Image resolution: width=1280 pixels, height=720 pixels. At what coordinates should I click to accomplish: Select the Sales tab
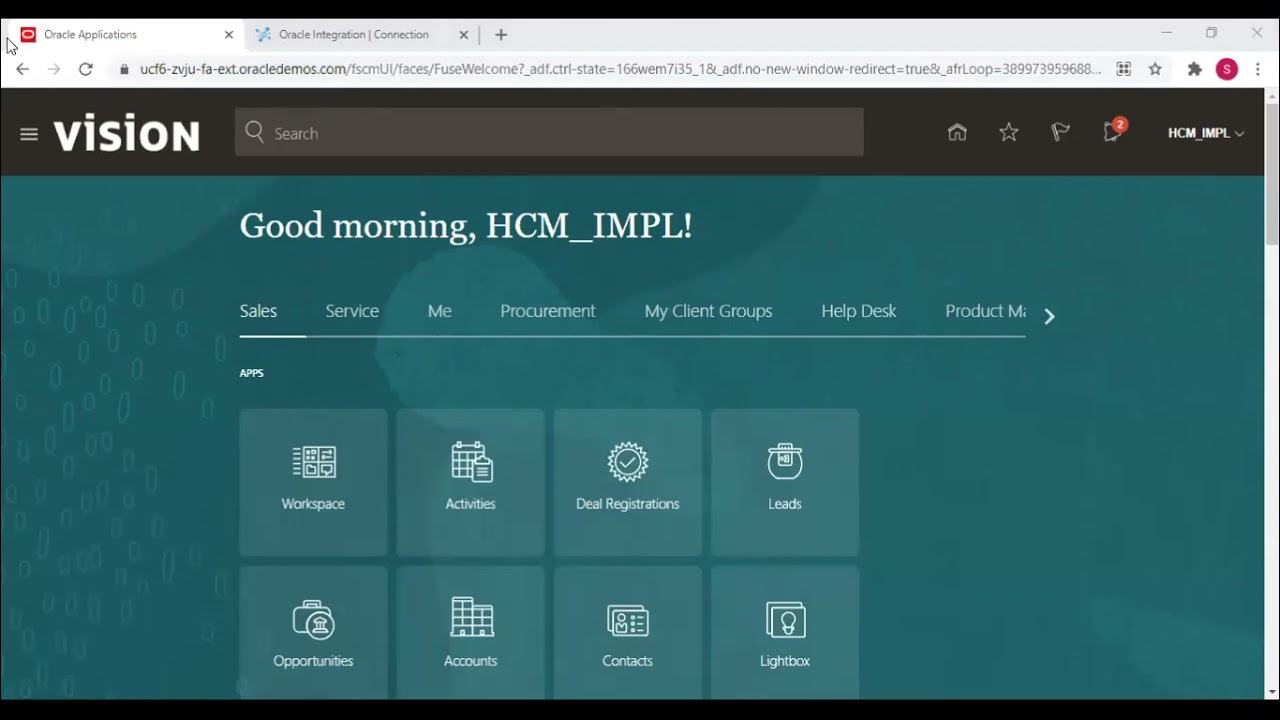[x=258, y=311]
